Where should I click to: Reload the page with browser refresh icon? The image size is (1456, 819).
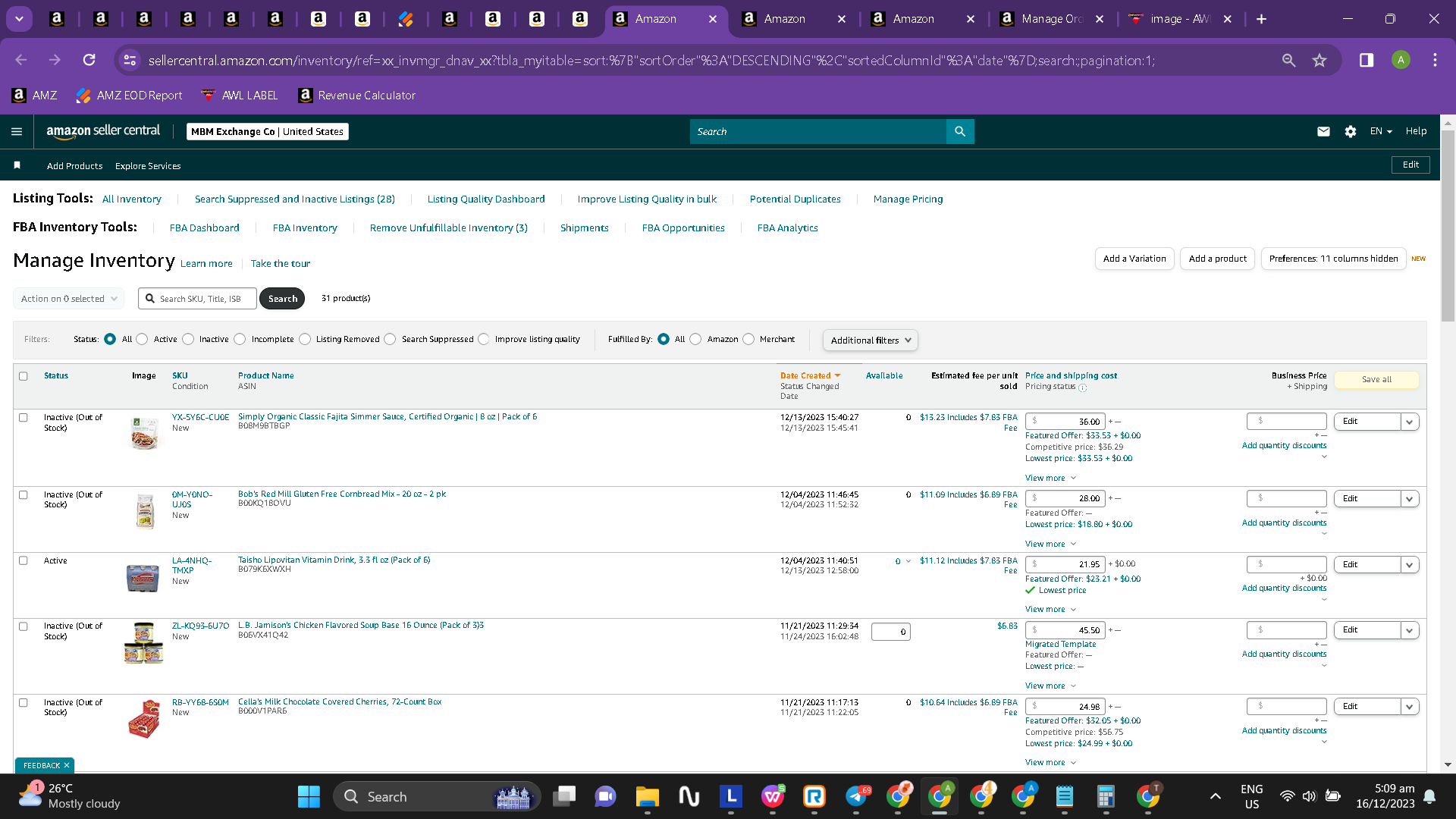point(89,60)
